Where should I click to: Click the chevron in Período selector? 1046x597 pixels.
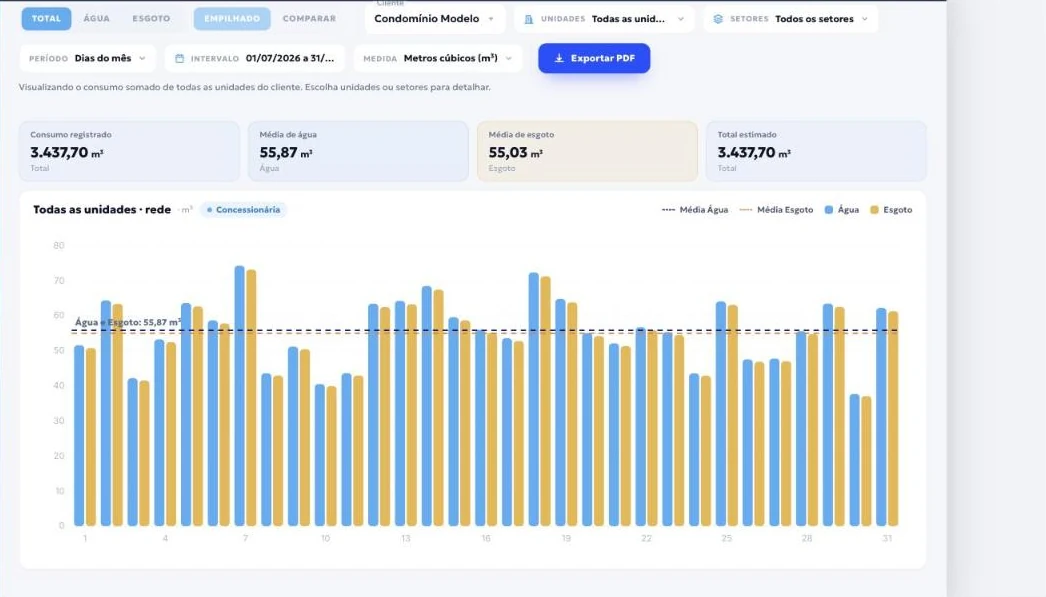142,58
